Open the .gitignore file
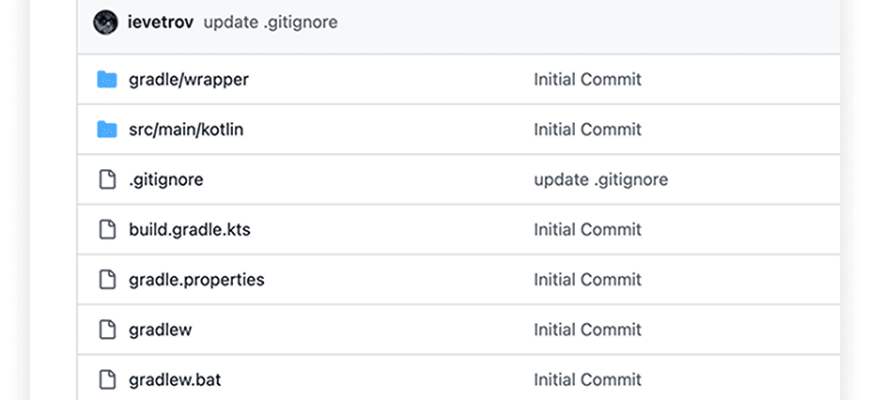 pyautogui.click(x=166, y=180)
